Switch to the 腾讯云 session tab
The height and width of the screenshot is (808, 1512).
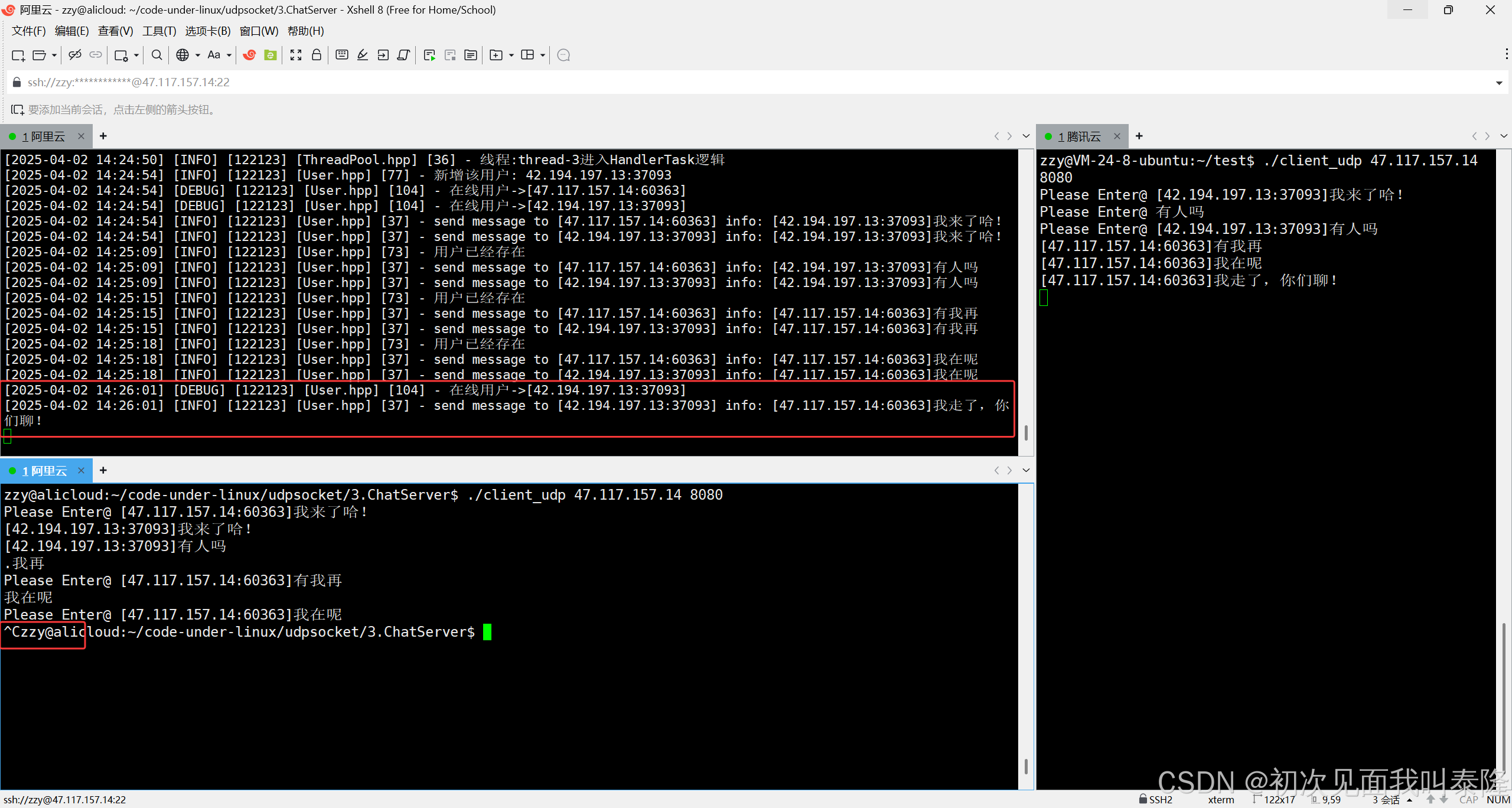[x=1080, y=136]
